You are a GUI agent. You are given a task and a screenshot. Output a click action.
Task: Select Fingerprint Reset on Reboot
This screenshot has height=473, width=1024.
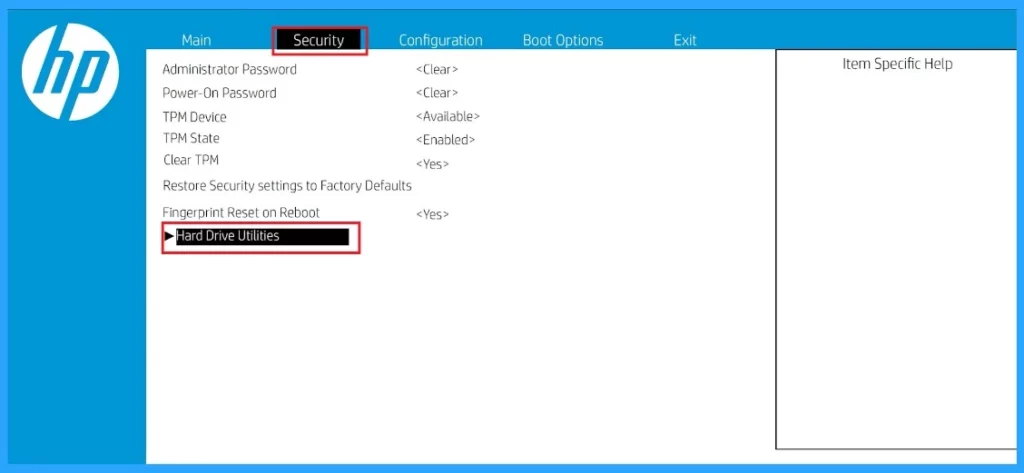click(x=241, y=213)
